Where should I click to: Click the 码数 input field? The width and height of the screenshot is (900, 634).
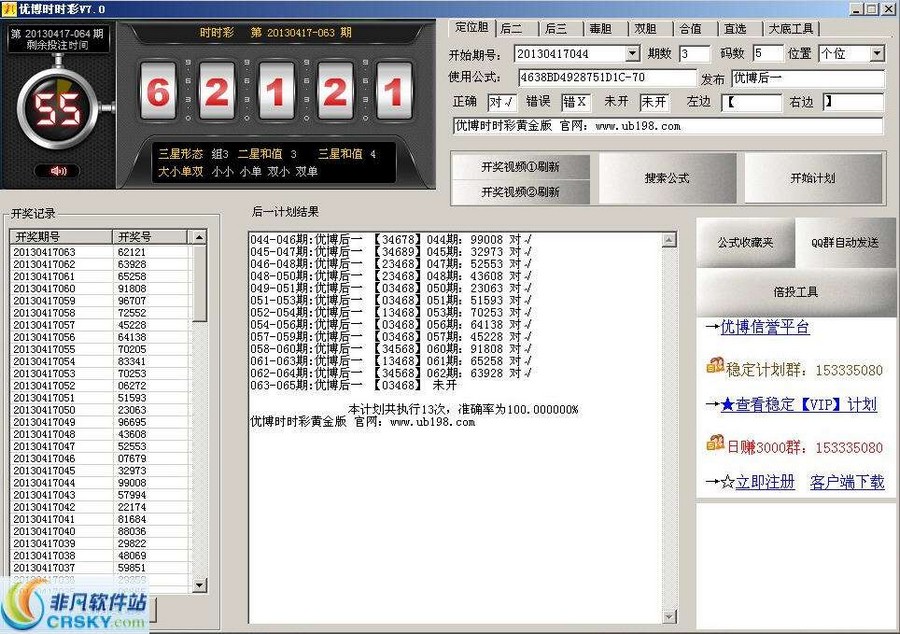pos(767,54)
